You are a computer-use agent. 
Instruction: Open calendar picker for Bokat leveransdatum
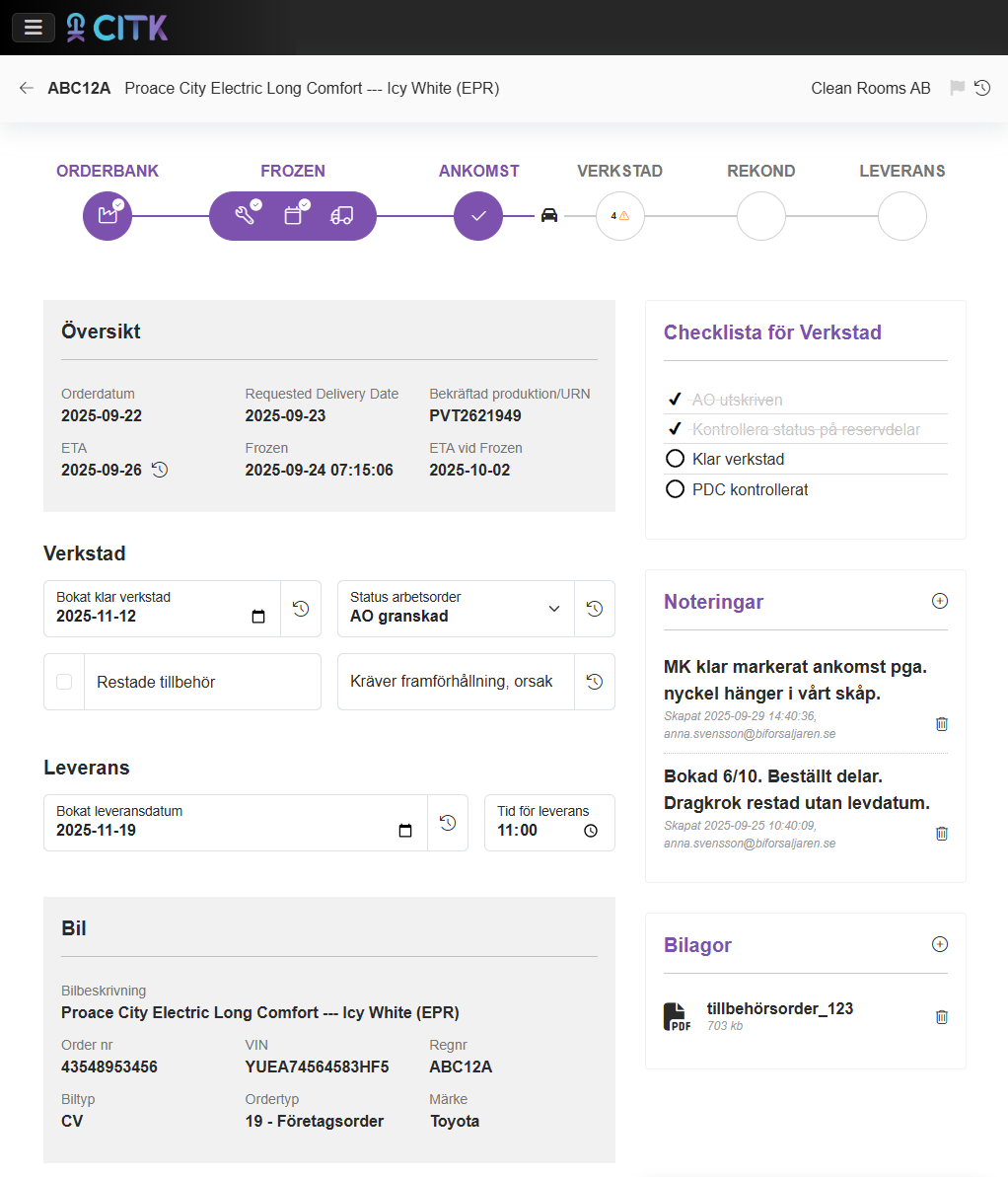pyautogui.click(x=405, y=830)
